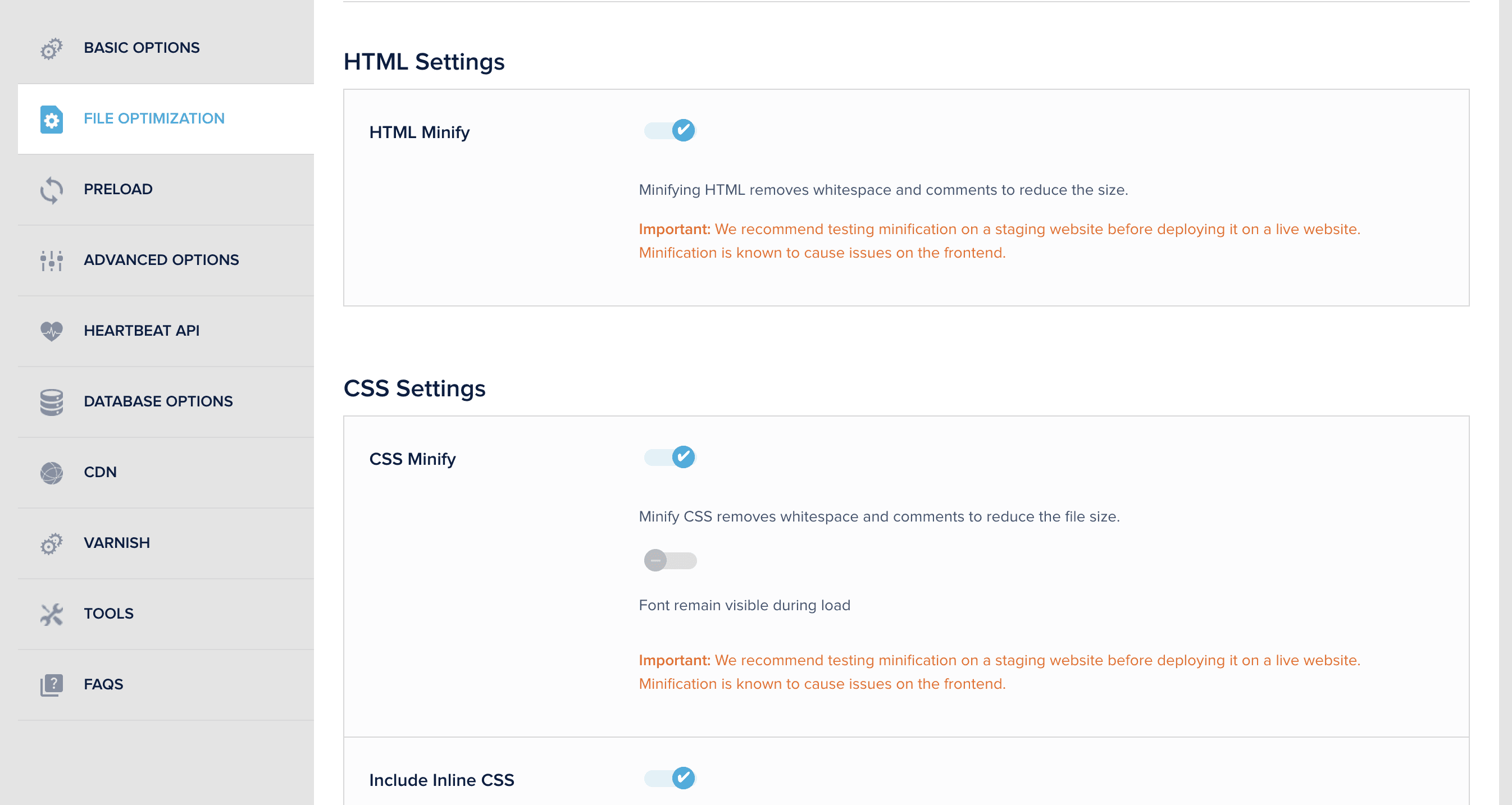Click the File Optimization document icon
Screen dimensions: 1512x805
coord(52,120)
